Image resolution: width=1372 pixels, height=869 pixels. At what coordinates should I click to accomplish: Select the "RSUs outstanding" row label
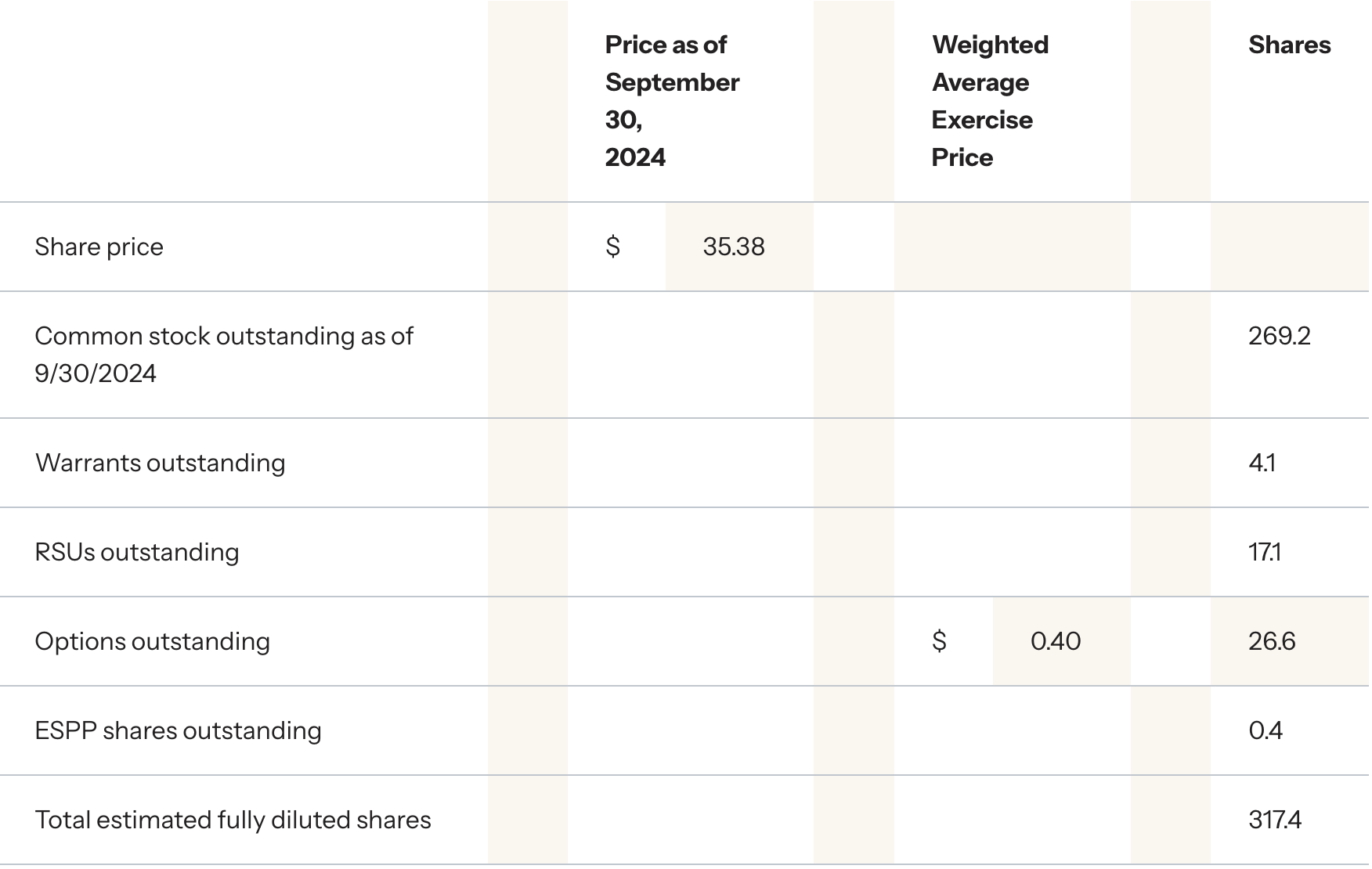tap(137, 552)
